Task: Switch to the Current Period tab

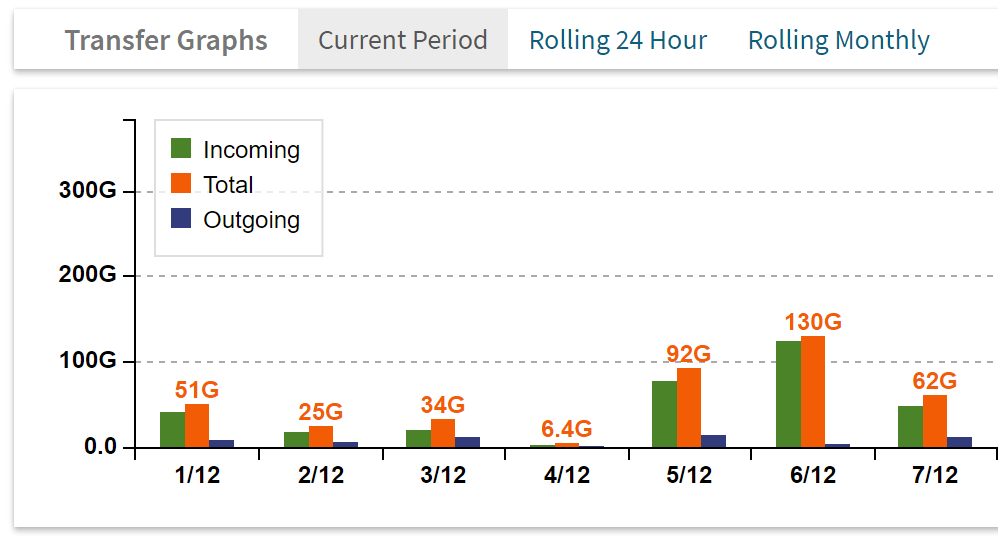Action: tap(402, 40)
